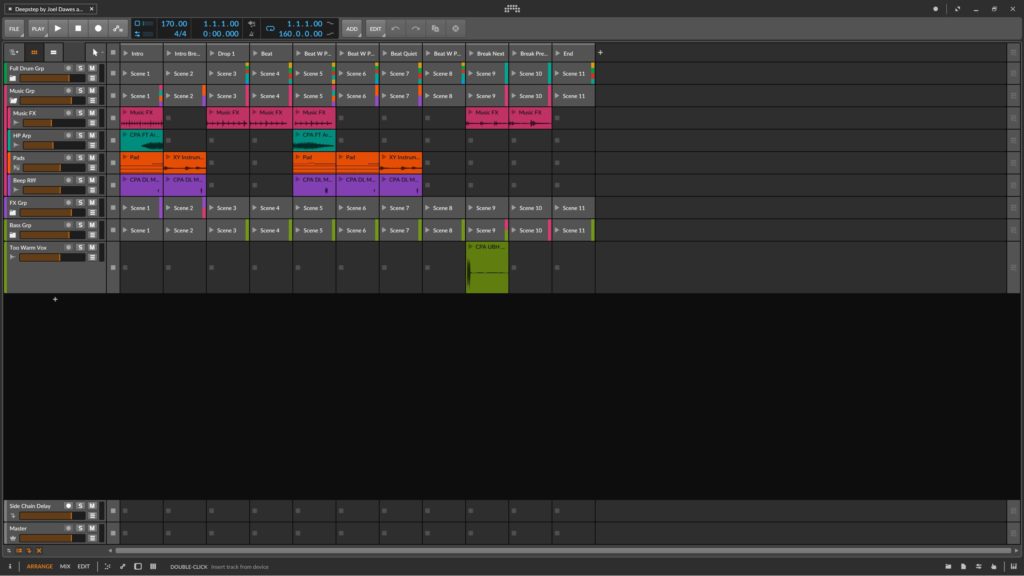Click the redo arrow in toolbar
Viewport: 1024px width, 576px height.
[x=415, y=29]
